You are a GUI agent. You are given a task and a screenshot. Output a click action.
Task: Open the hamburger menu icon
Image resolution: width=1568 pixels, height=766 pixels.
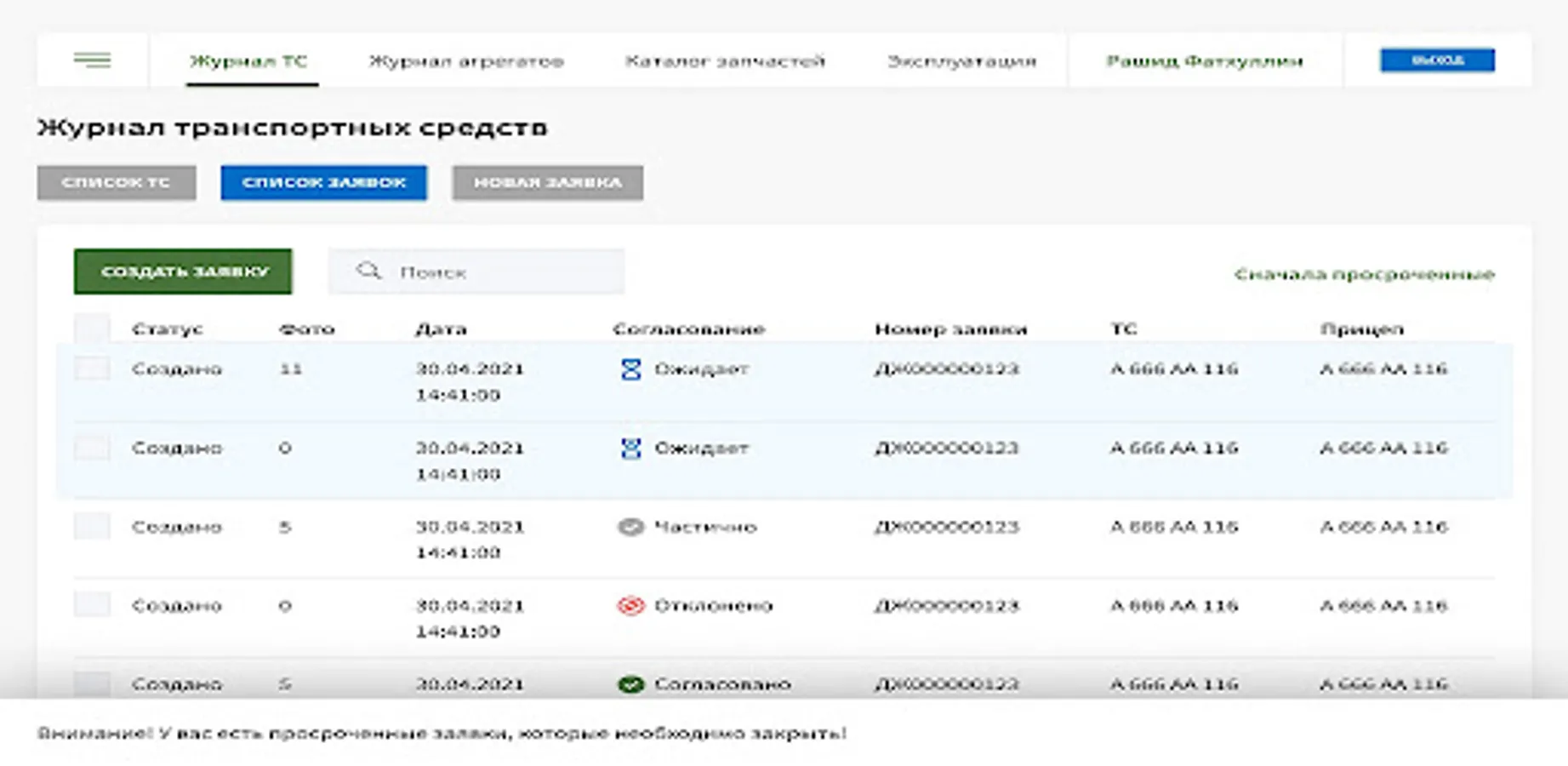(92, 60)
